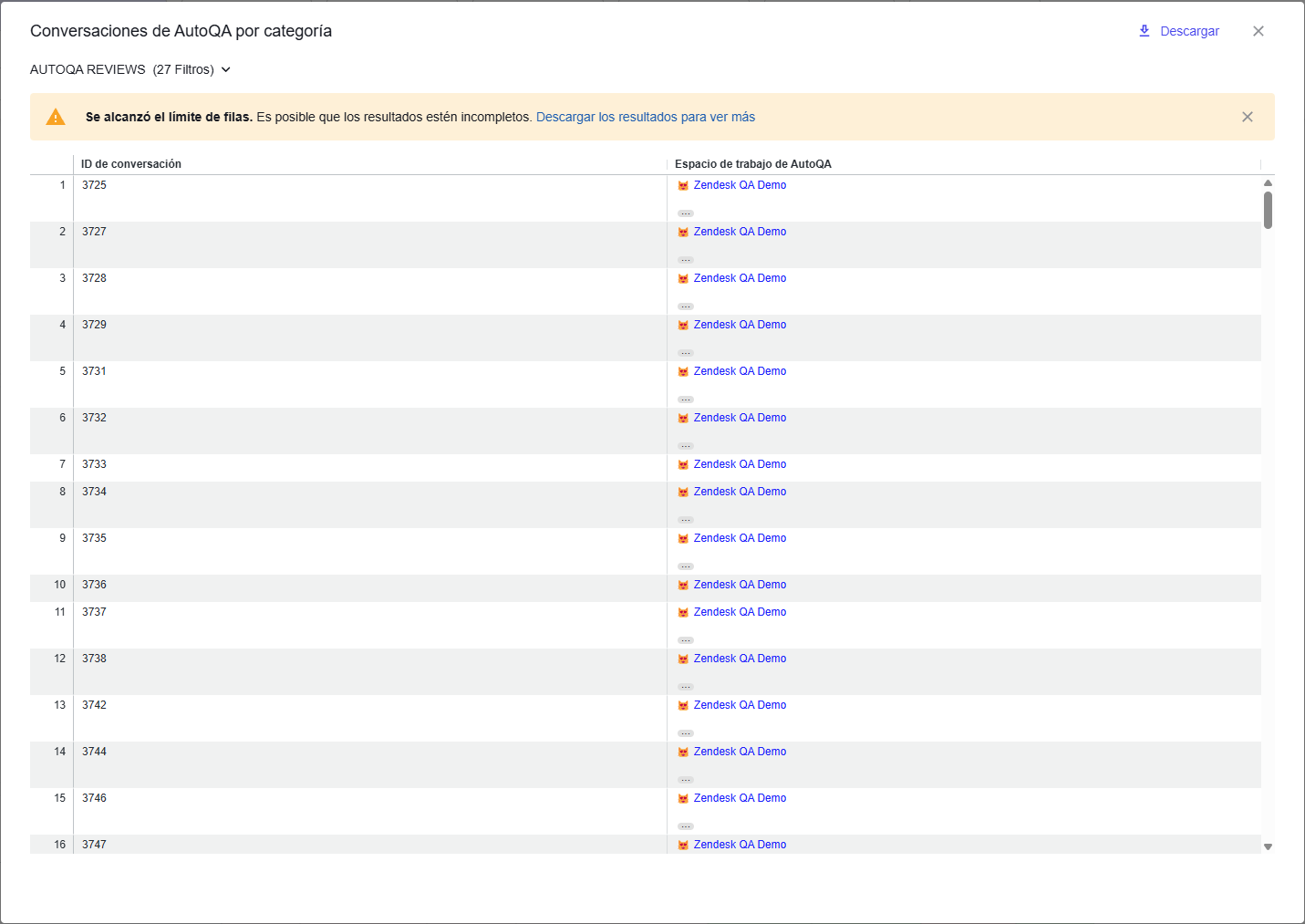This screenshot has width=1305, height=924.
Task: Expand ellipsis pill in row 3735
Action: click(686, 566)
